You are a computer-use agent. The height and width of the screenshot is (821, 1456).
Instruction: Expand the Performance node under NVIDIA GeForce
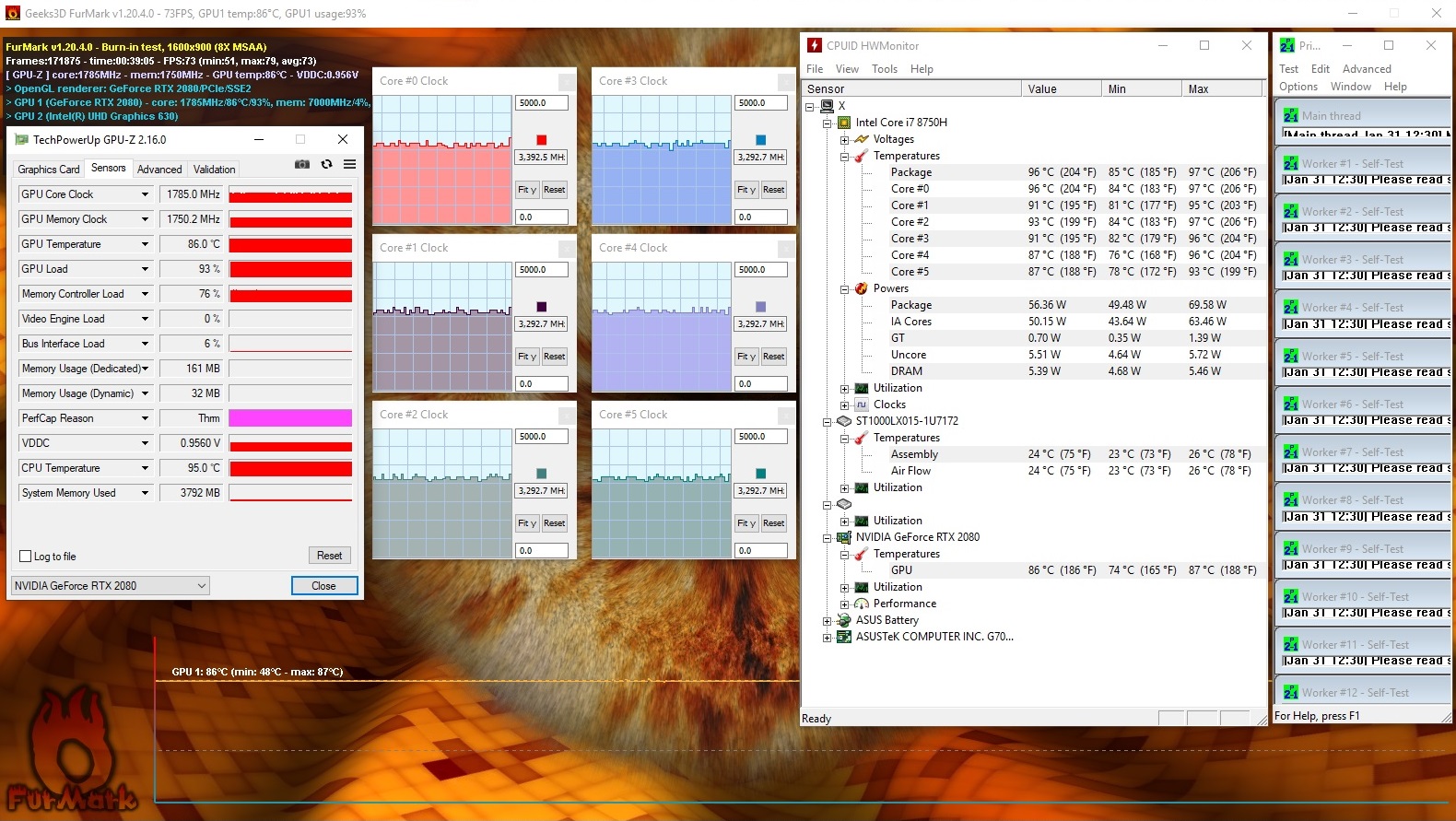tap(844, 604)
